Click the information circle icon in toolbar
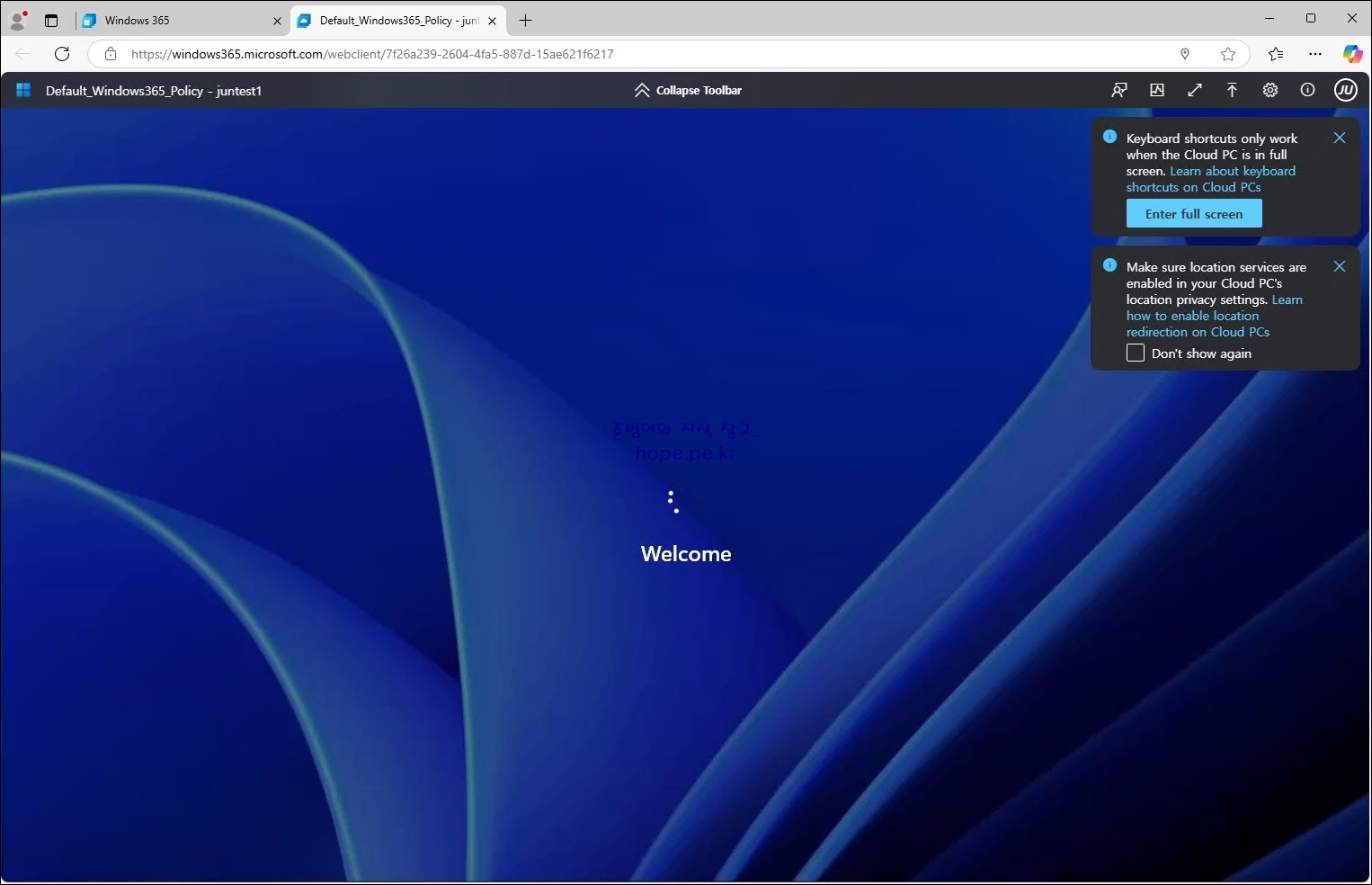Image resolution: width=1372 pixels, height=885 pixels. click(x=1308, y=90)
